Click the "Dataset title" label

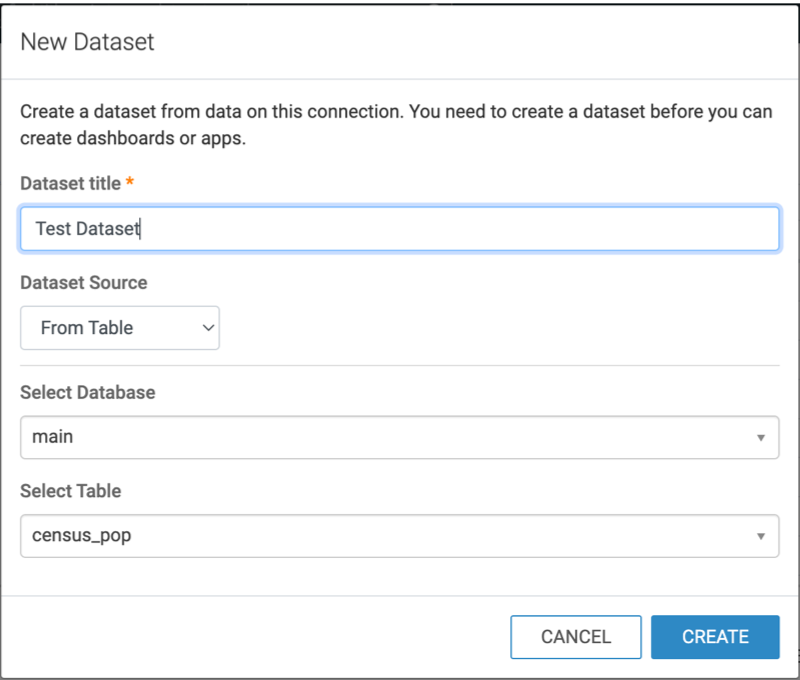[70, 184]
